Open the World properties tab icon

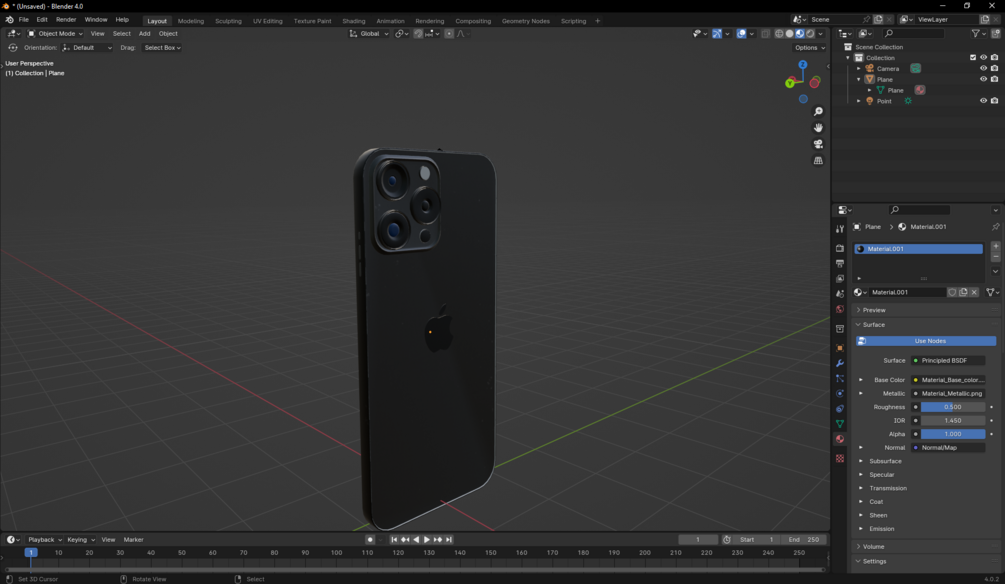point(840,309)
